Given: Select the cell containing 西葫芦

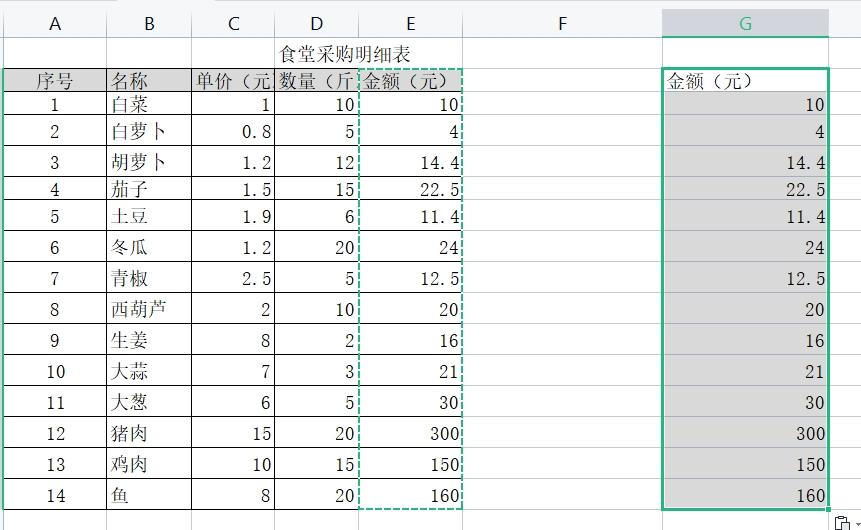Looking at the screenshot, I should (149, 308).
